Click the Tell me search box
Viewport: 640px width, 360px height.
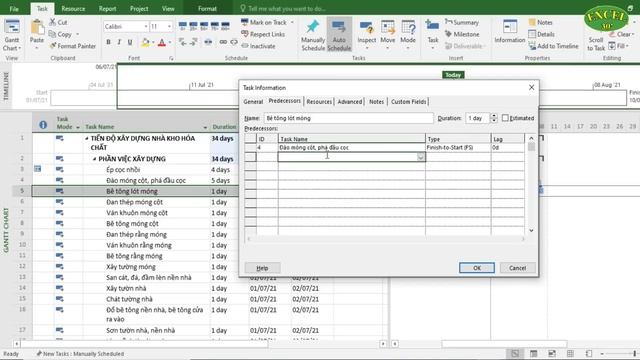(286, 9)
